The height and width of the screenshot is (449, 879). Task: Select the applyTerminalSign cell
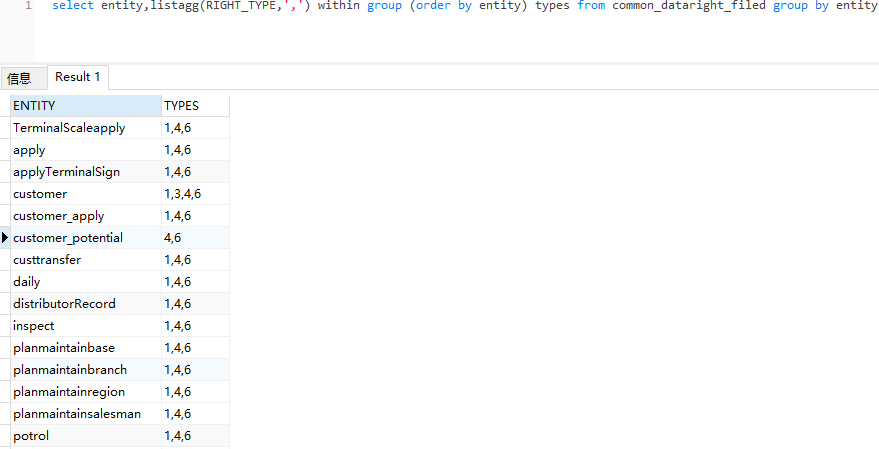[x=86, y=172]
